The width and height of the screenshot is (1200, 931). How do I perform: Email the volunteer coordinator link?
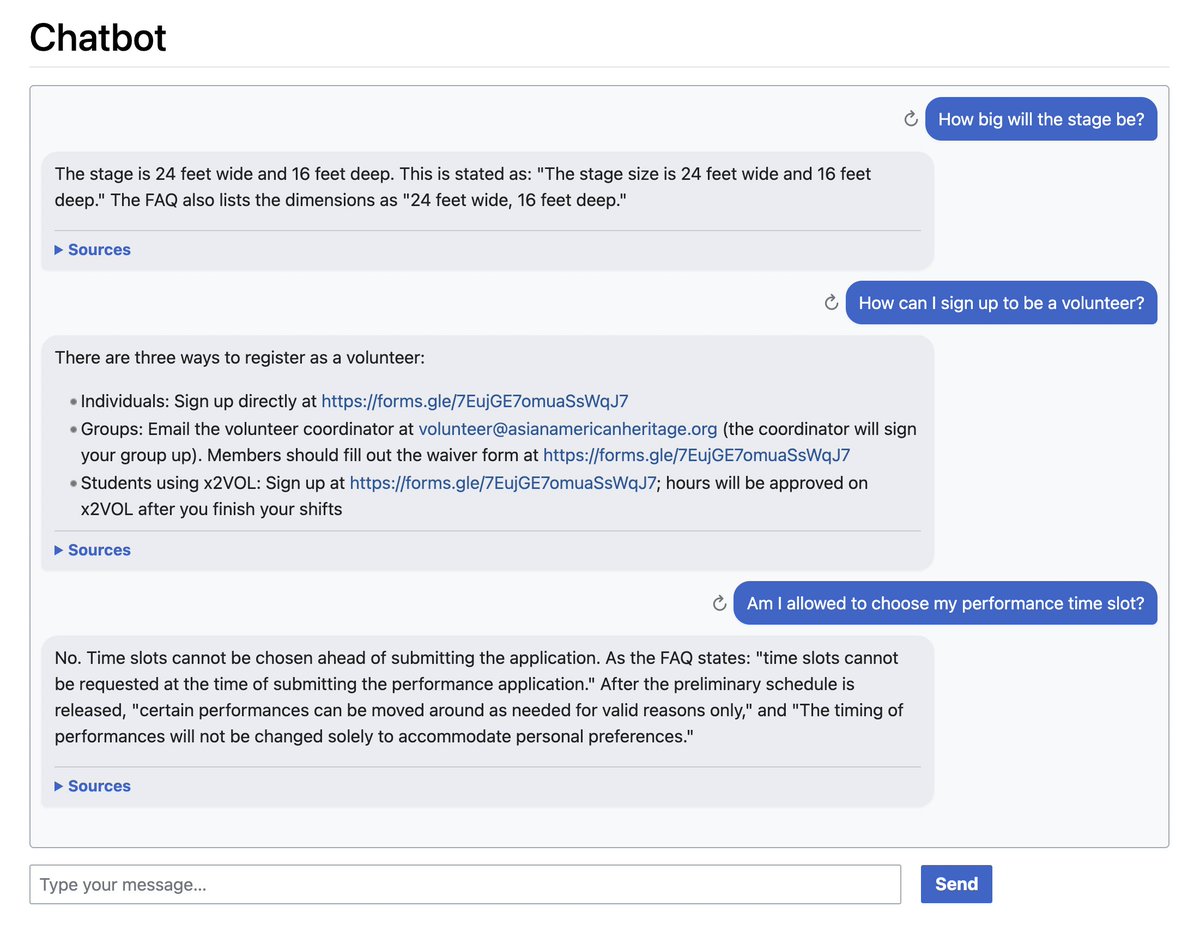[568, 428]
